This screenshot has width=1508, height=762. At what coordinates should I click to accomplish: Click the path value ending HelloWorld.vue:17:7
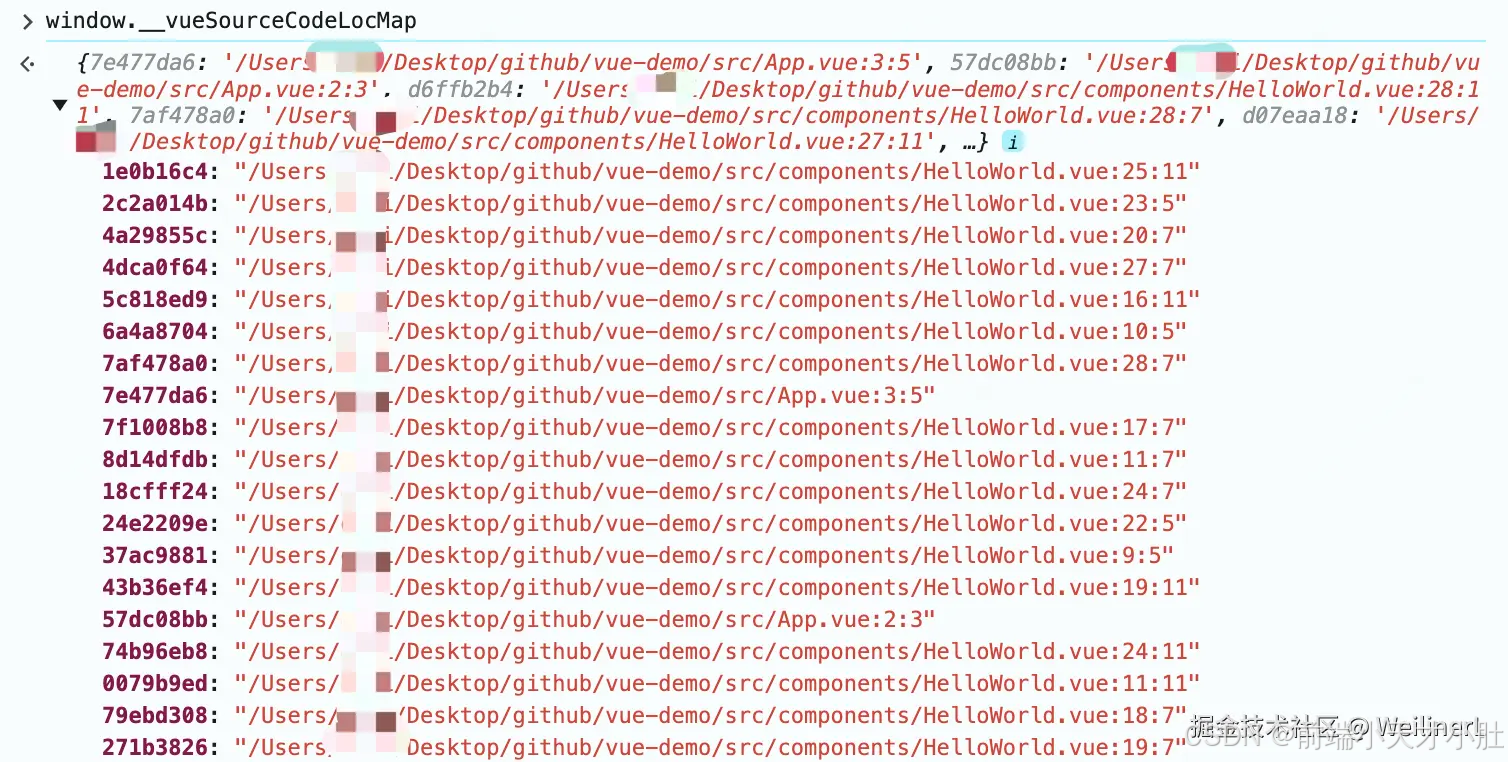pyautogui.click(x=711, y=427)
